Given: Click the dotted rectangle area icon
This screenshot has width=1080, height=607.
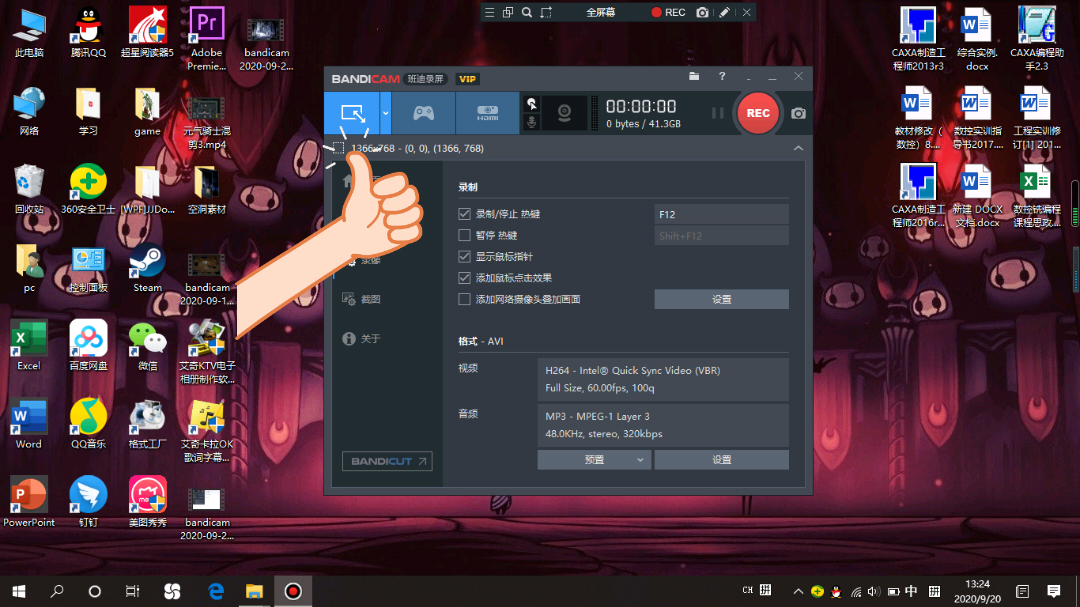Looking at the screenshot, I should [x=338, y=147].
